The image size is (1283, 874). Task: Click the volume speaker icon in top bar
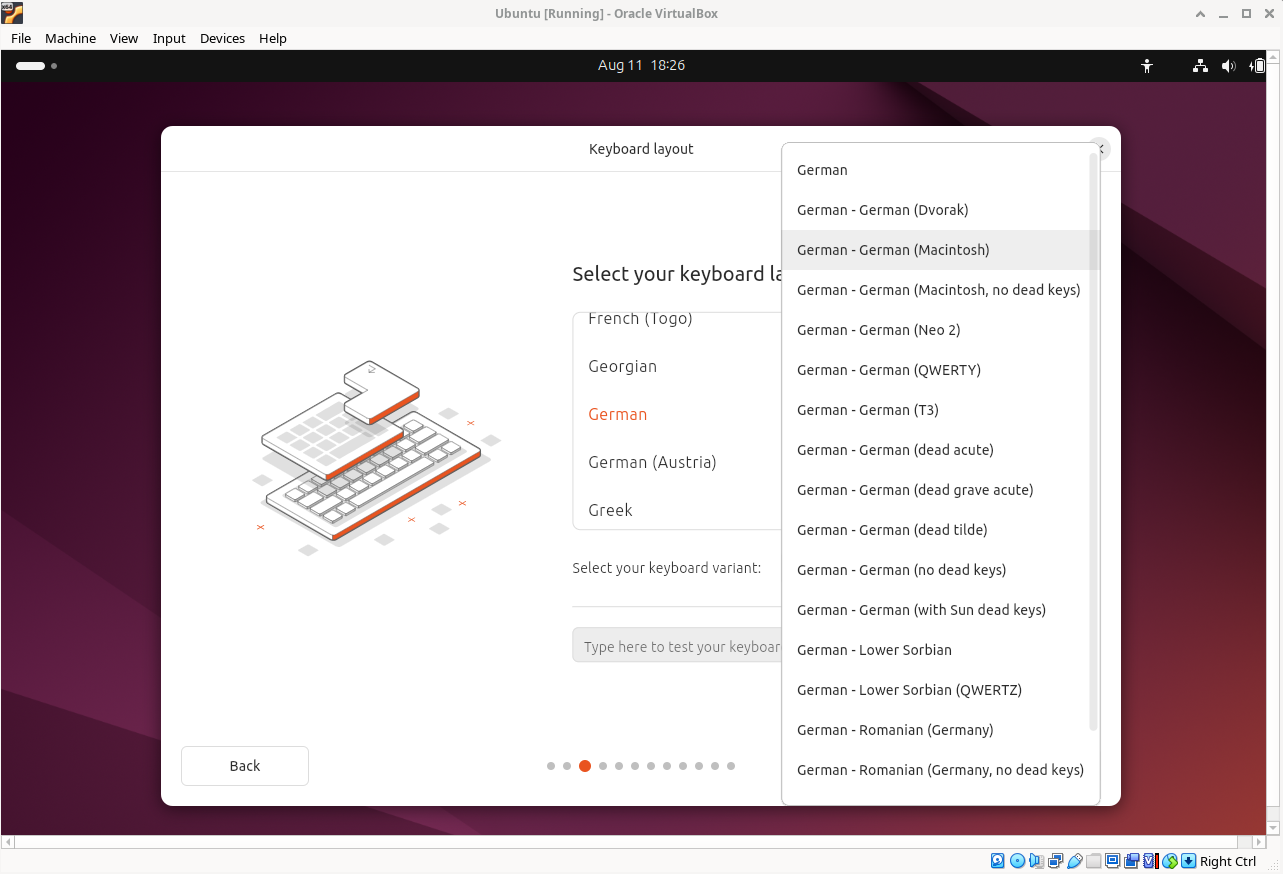[1228, 66]
